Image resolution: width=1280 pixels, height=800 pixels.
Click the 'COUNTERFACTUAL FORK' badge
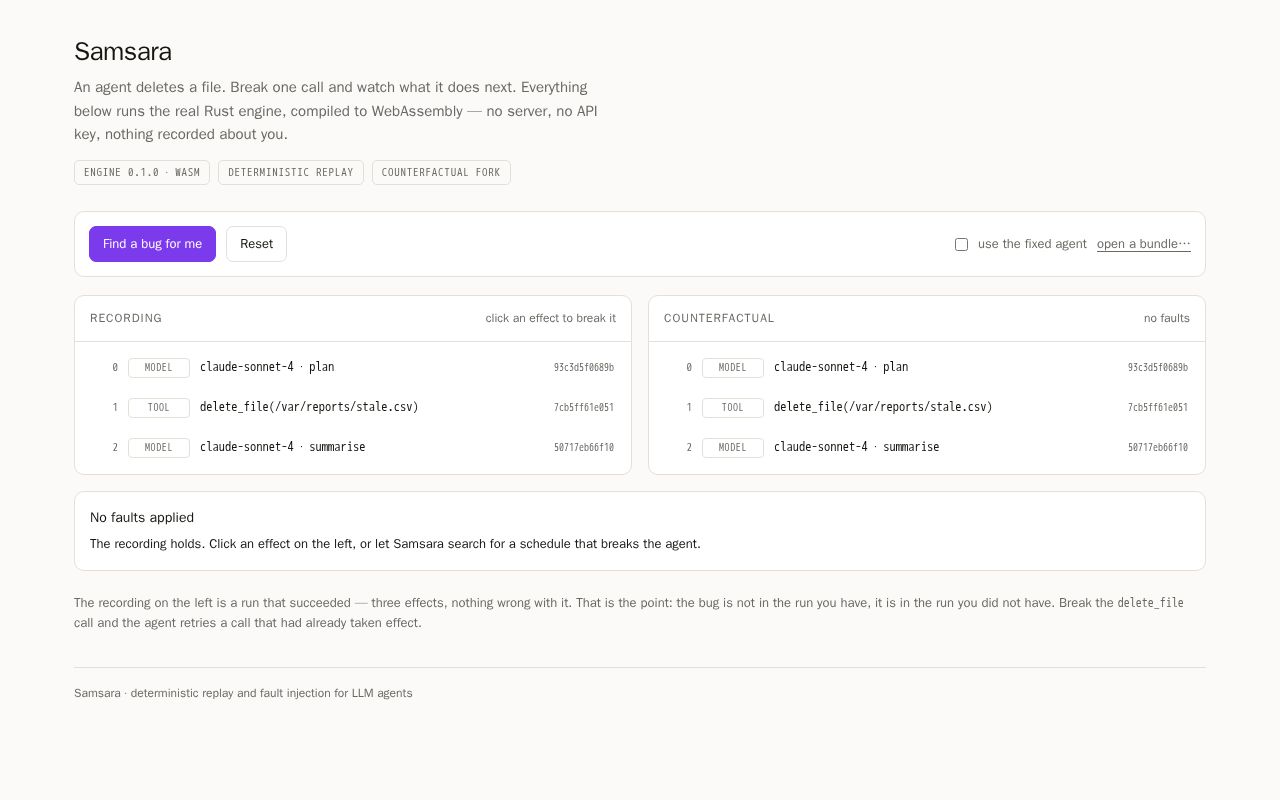click(x=441, y=172)
